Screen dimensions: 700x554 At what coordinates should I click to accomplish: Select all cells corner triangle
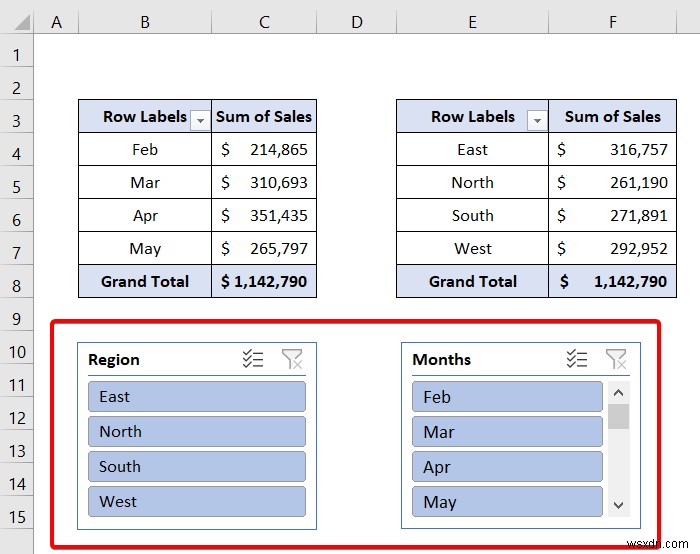click(x=21, y=22)
